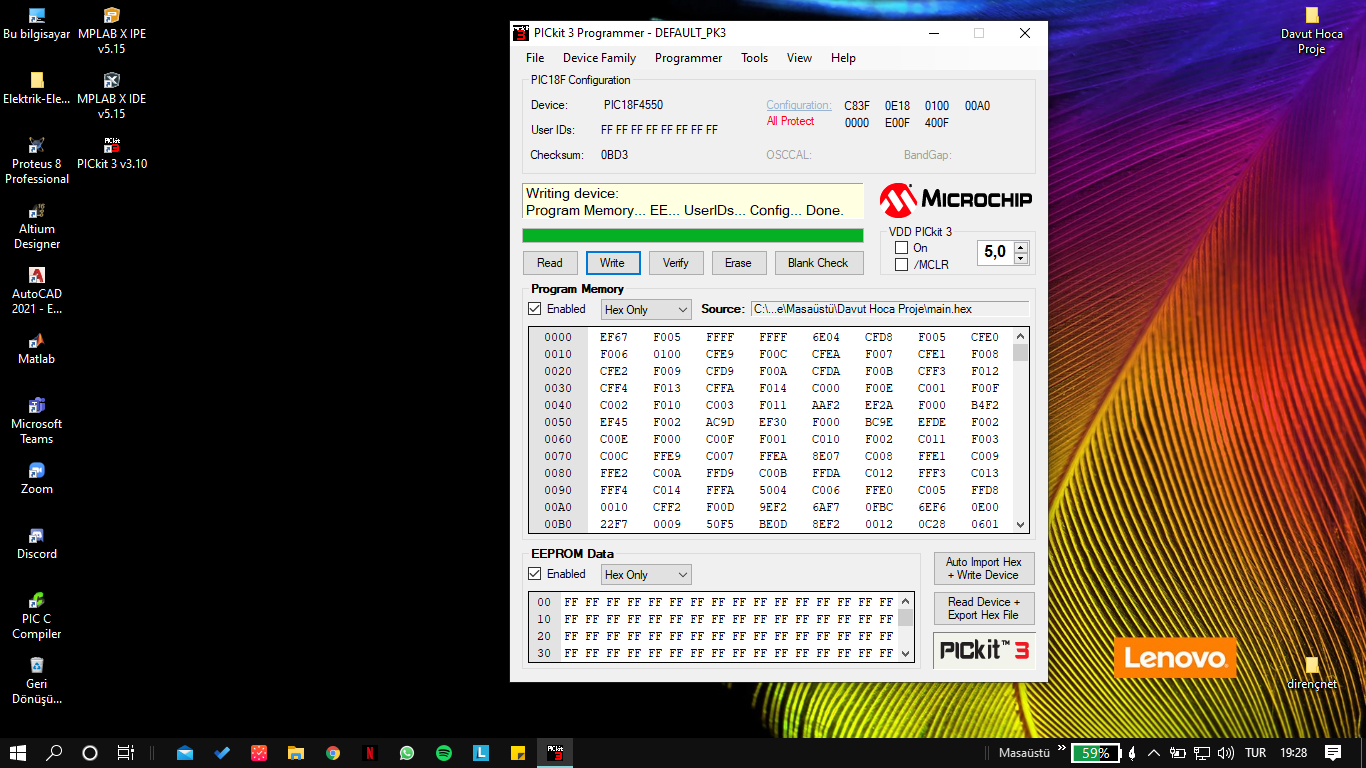
Task: Select the Altium Designer desktop icon
Action: tap(37, 225)
